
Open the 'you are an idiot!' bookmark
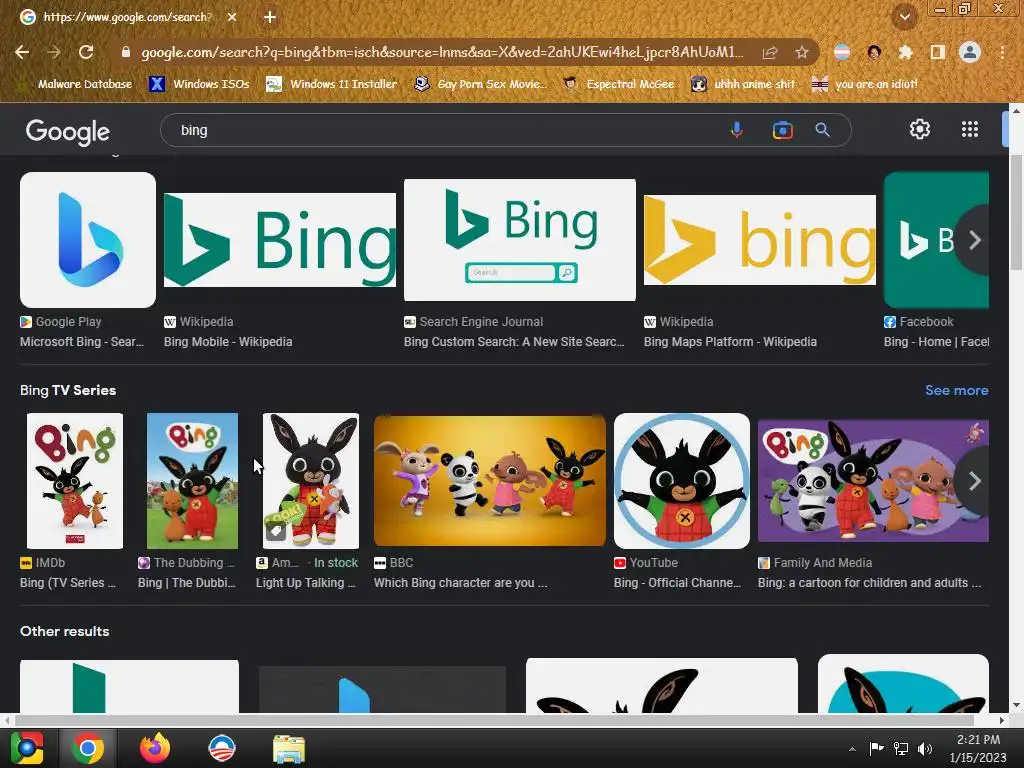coord(864,84)
